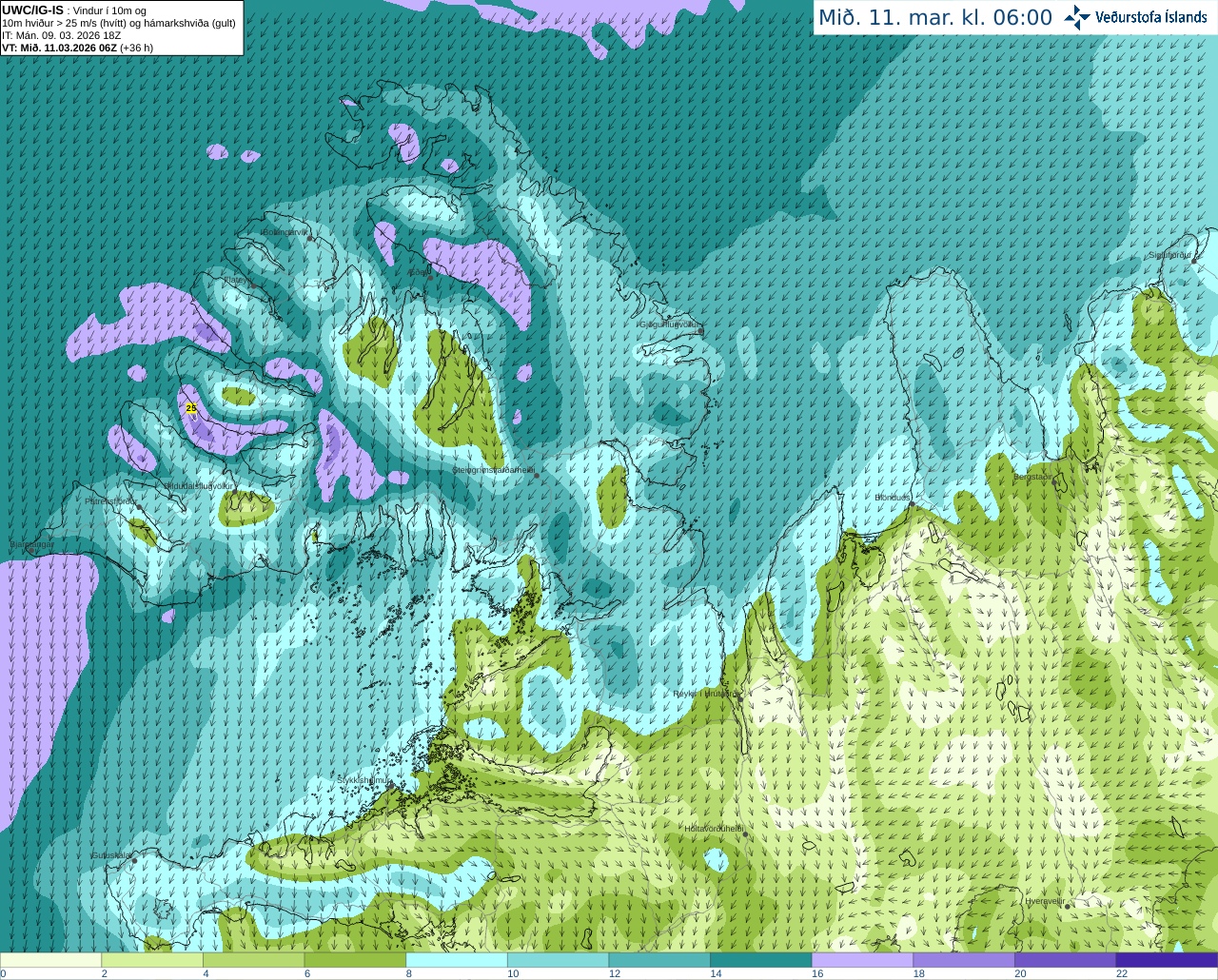Viewport: 1218px width, 980px height.
Task: Click the Stykkishólmur station label
Action: pos(363,779)
